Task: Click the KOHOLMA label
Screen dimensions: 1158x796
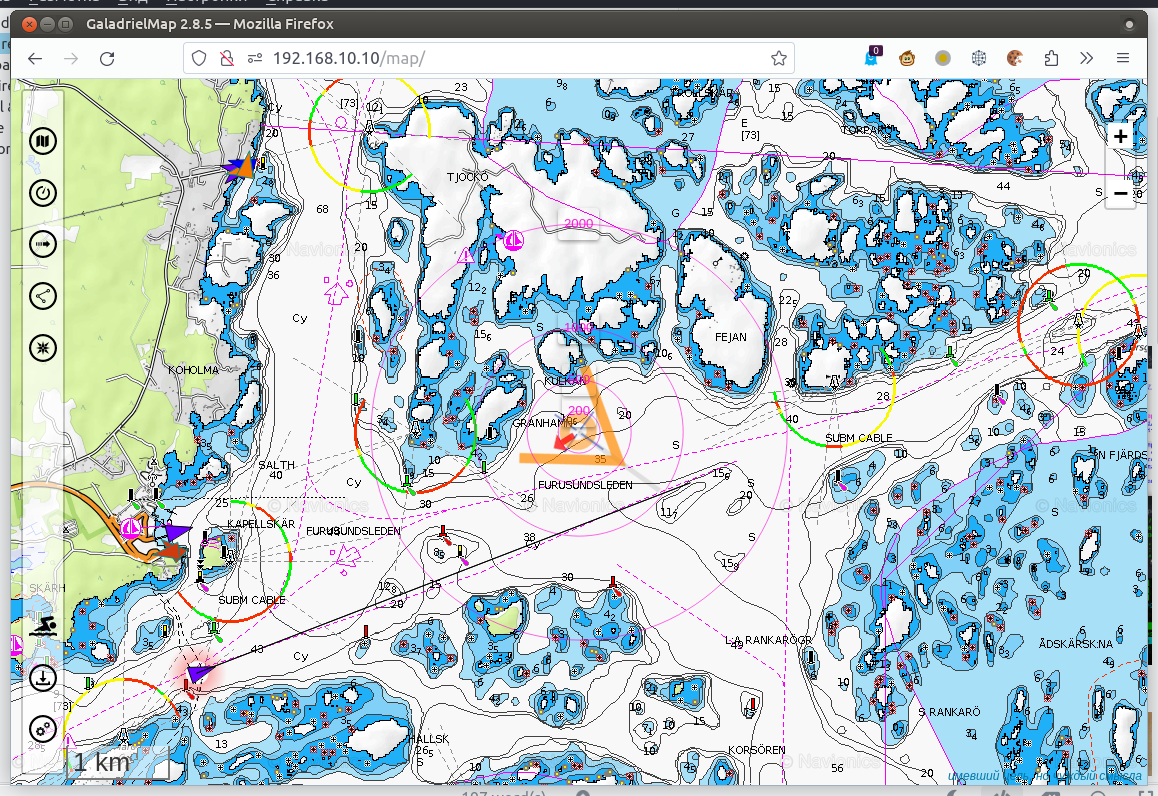Action: click(193, 370)
